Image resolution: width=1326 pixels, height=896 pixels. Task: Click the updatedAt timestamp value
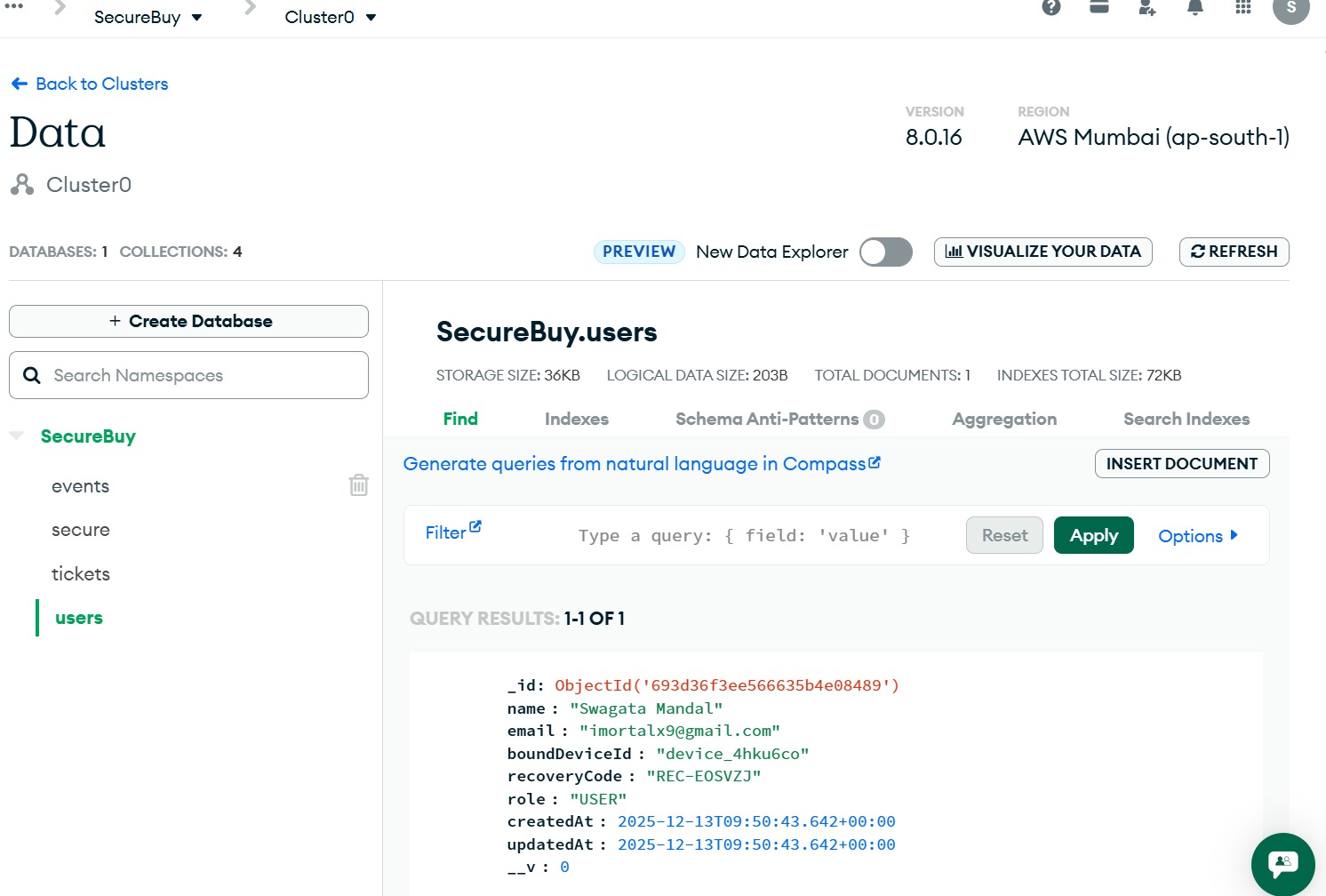(756, 844)
